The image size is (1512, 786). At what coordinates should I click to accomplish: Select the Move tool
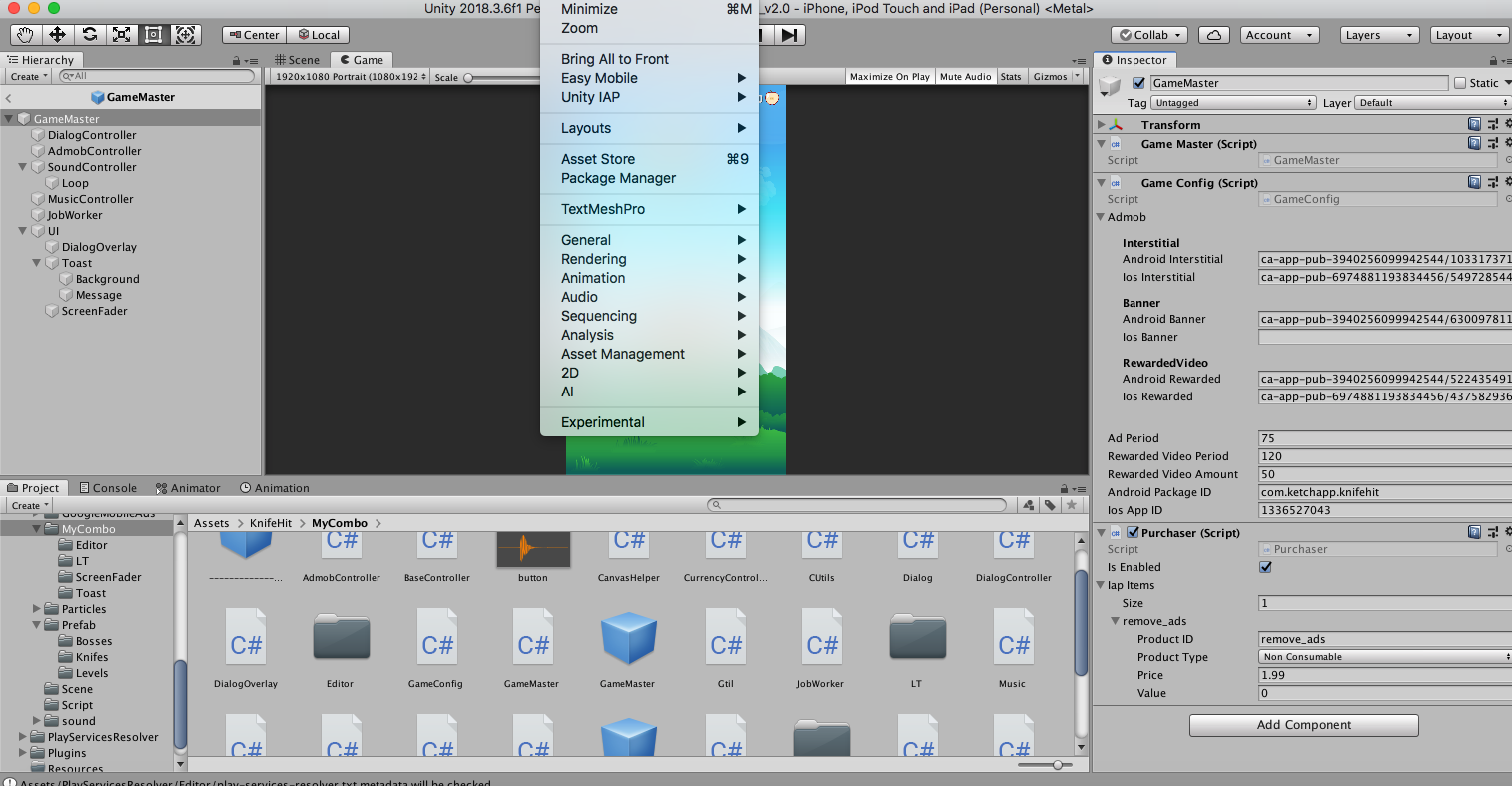[x=57, y=34]
